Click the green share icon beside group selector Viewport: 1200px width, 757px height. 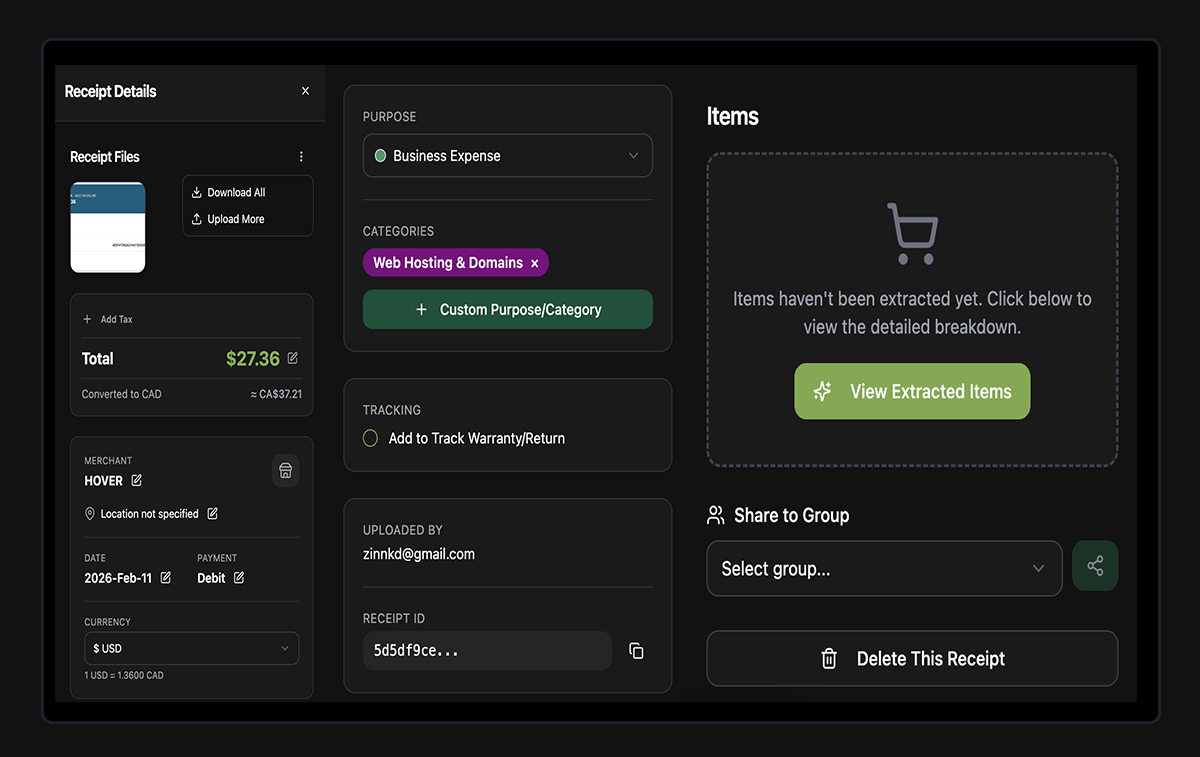coord(1095,565)
